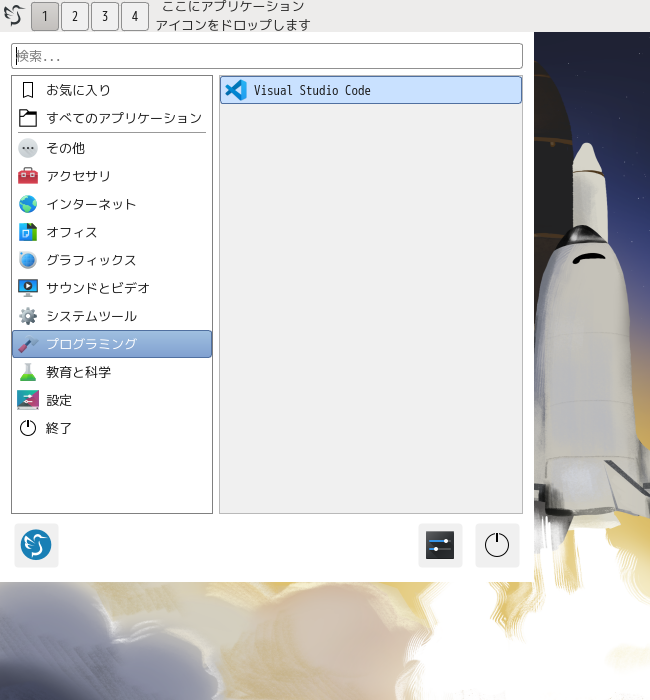Select the 教育と科学 category

coord(112,372)
